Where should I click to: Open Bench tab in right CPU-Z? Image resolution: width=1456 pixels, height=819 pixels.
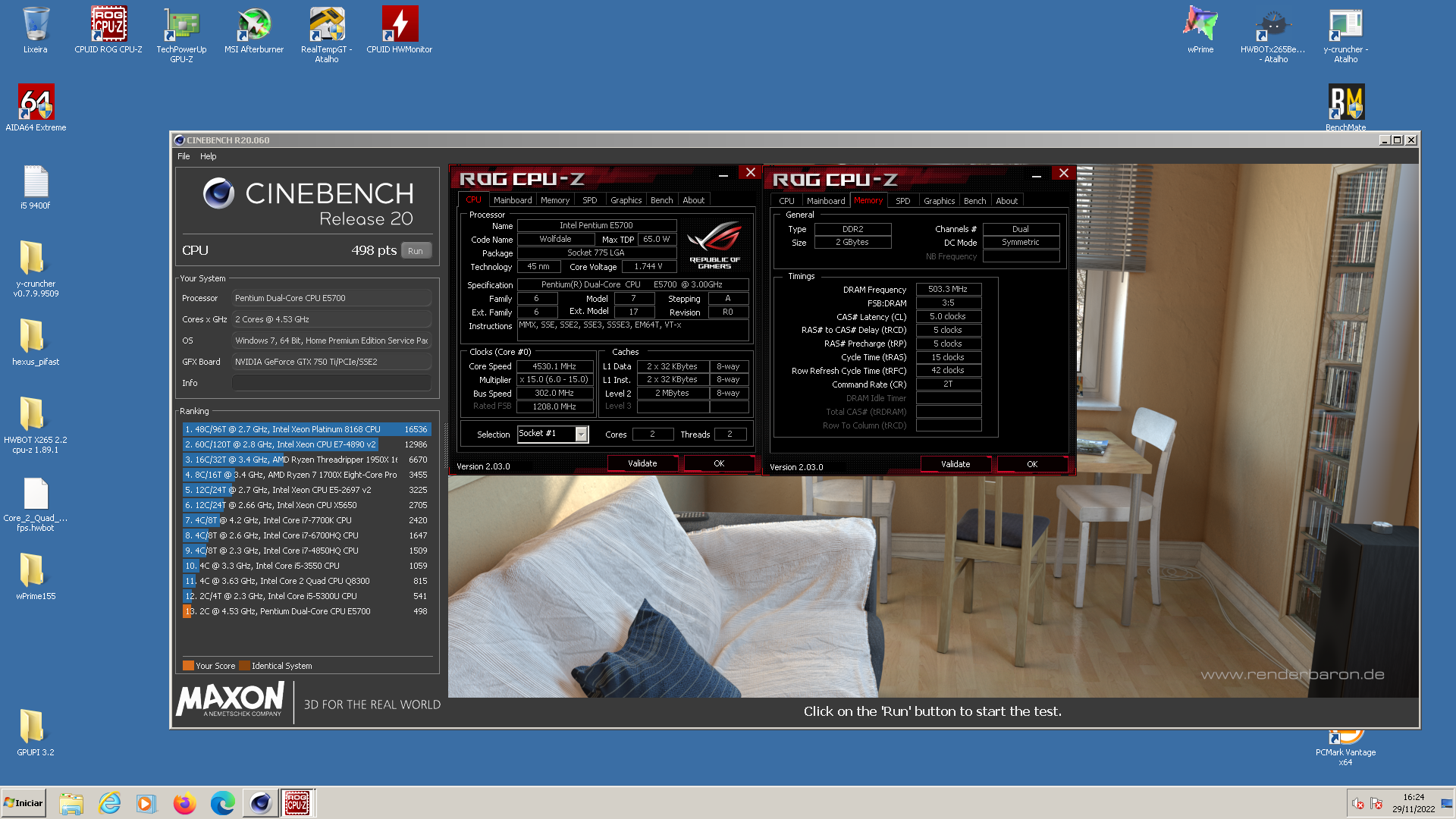pos(975,201)
